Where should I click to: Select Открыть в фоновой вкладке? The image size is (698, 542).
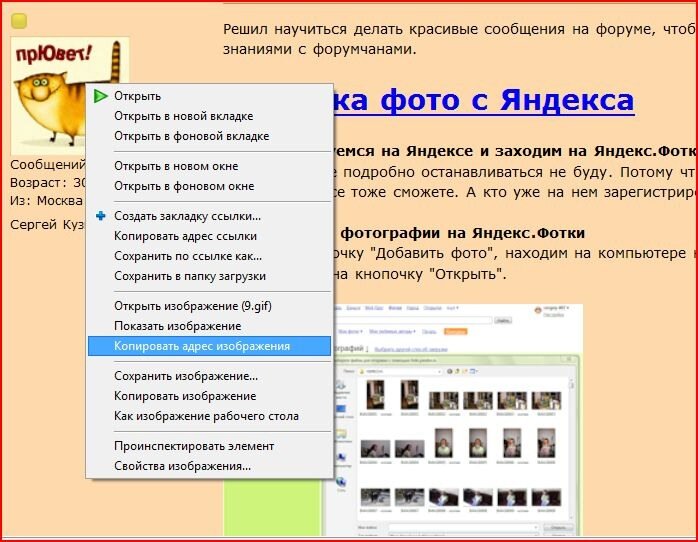(x=191, y=136)
